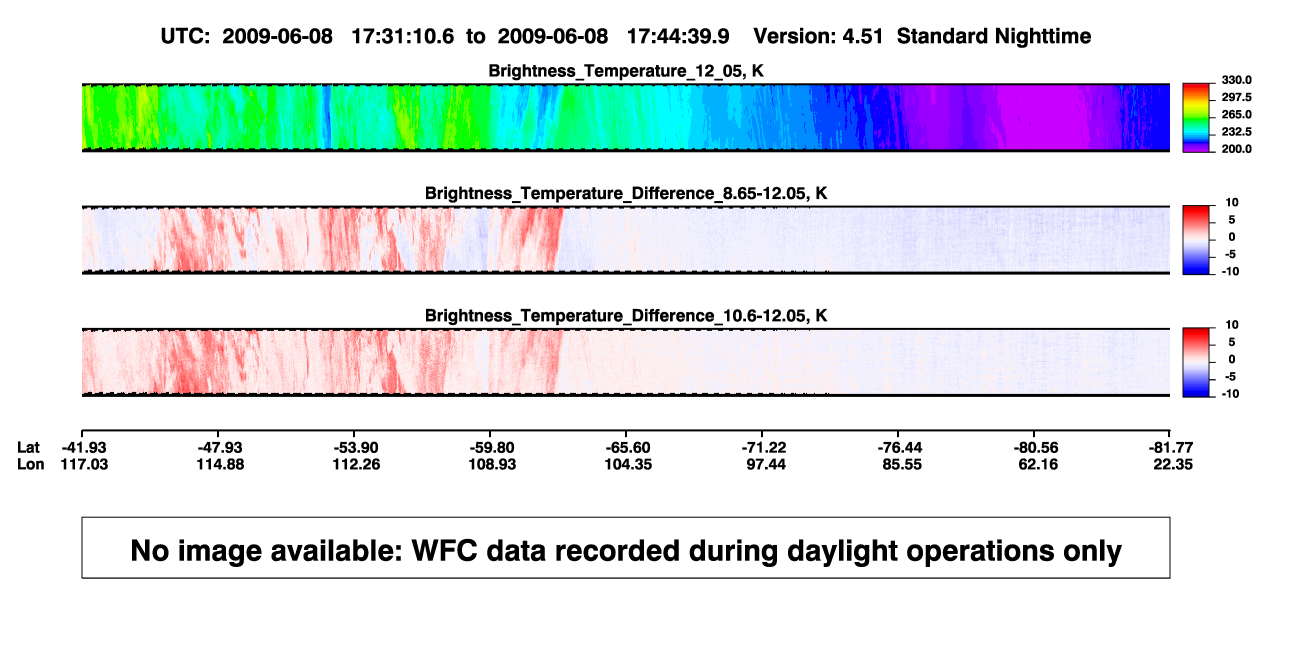Click latitude value -59.80
The height and width of the screenshot is (667, 1300).
490,447
